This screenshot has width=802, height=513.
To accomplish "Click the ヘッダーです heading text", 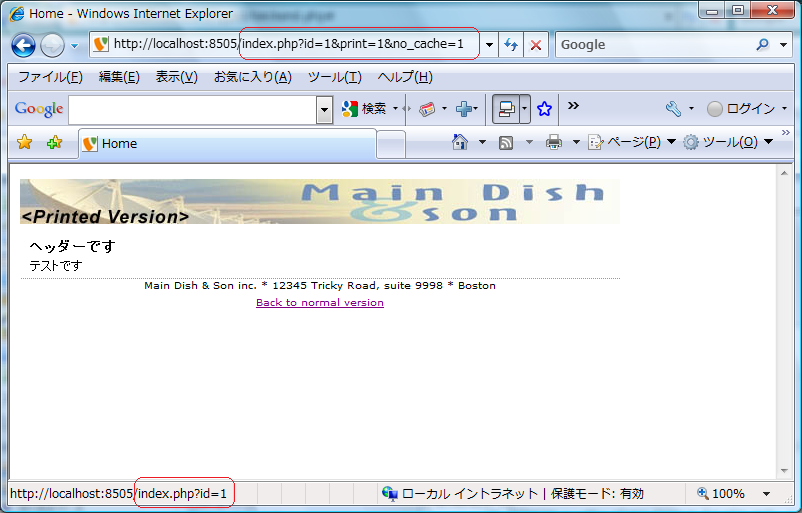I will coord(73,246).
